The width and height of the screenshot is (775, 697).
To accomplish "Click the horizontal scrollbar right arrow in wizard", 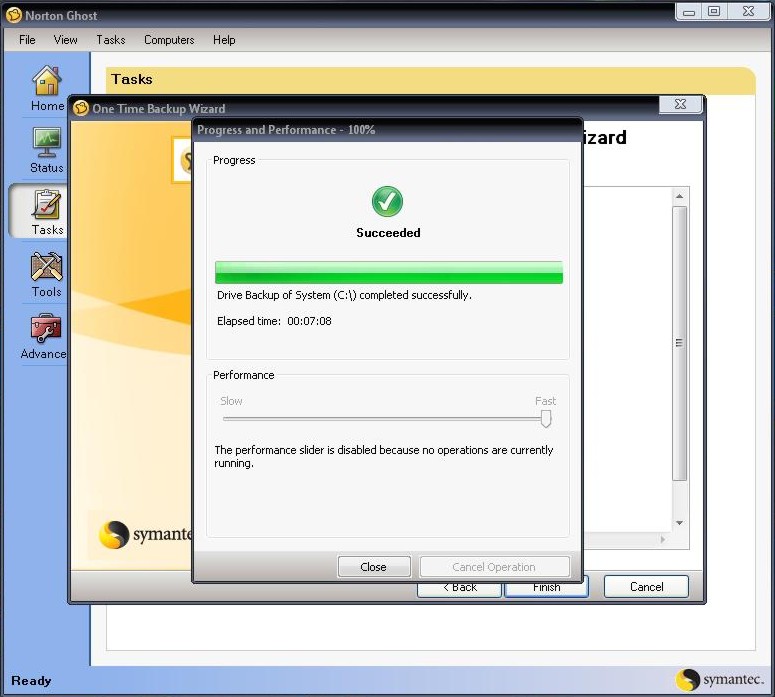I will pyautogui.click(x=663, y=539).
